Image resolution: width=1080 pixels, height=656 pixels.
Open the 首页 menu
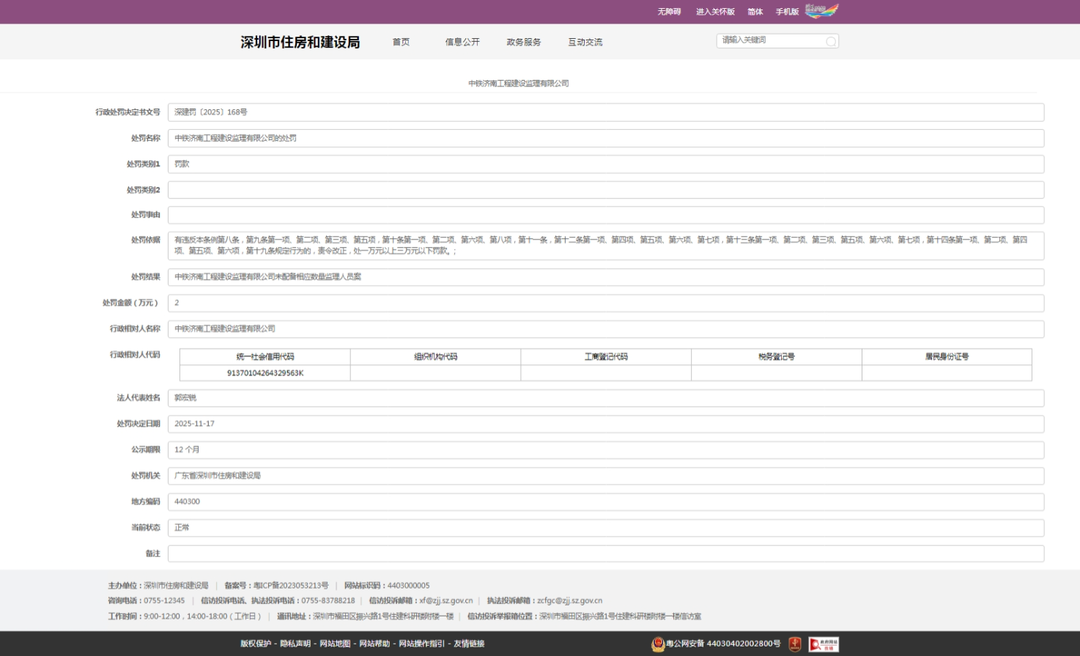coord(401,42)
